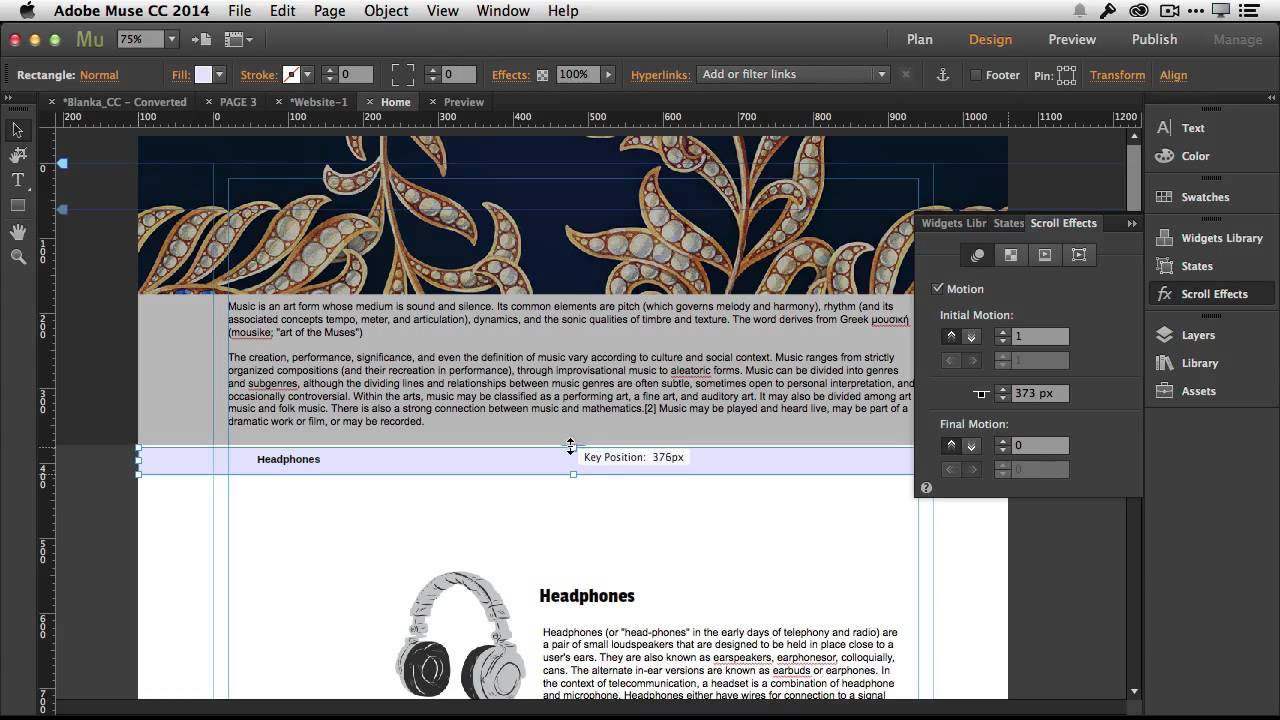Enable the Footer checkbox
1280x720 pixels.
pos(976,75)
